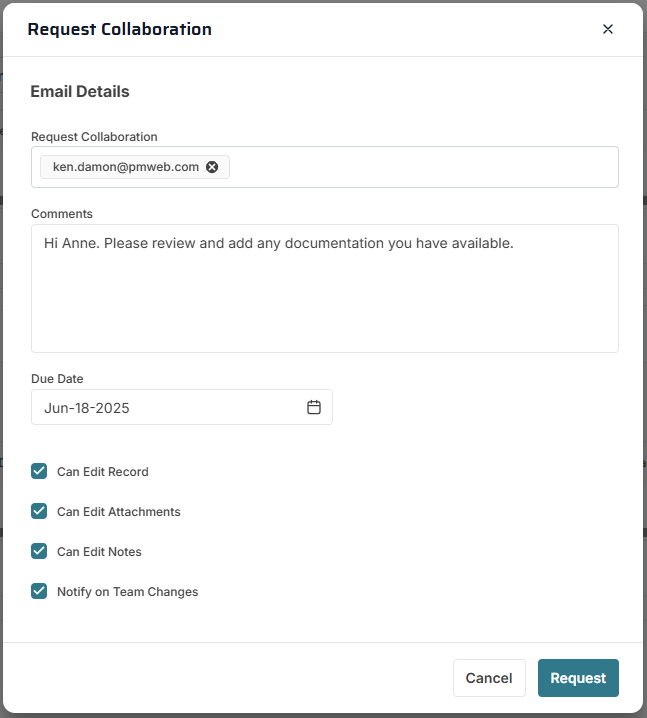Click empty space in recipients field
Viewport: 647px width, 718px height.
coord(420,167)
